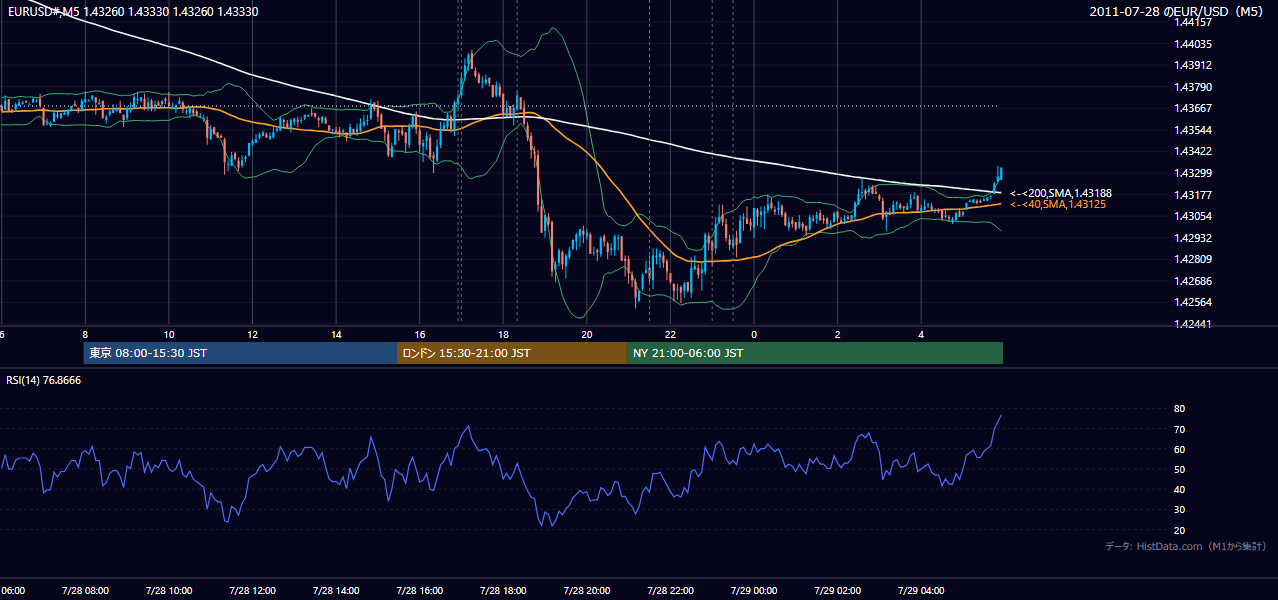
Task: Click the 7/29 00:00 date label
Action: coord(753,590)
